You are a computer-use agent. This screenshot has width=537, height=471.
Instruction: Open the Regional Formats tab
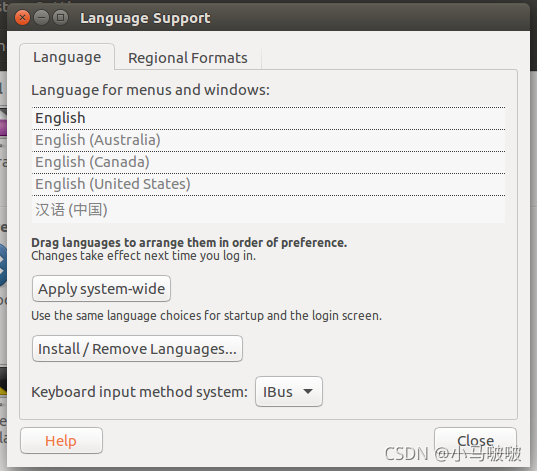[x=188, y=58]
